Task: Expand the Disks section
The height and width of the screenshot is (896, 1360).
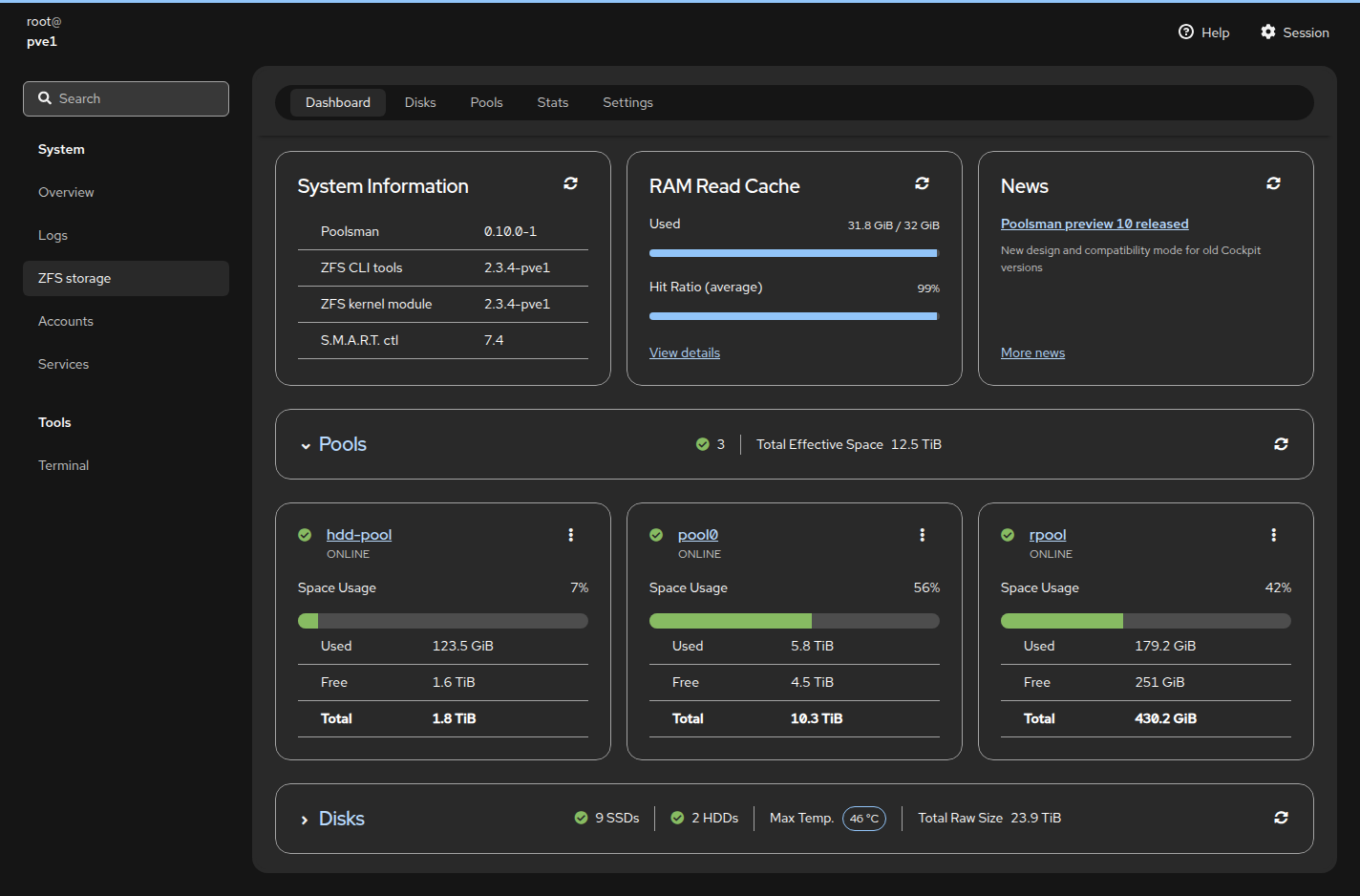Action: (305, 819)
